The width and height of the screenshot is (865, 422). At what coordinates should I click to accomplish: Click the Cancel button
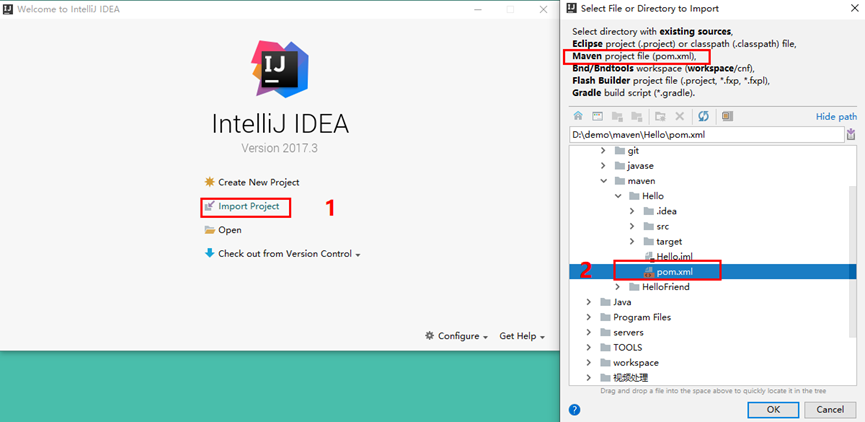tap(830, 410)
